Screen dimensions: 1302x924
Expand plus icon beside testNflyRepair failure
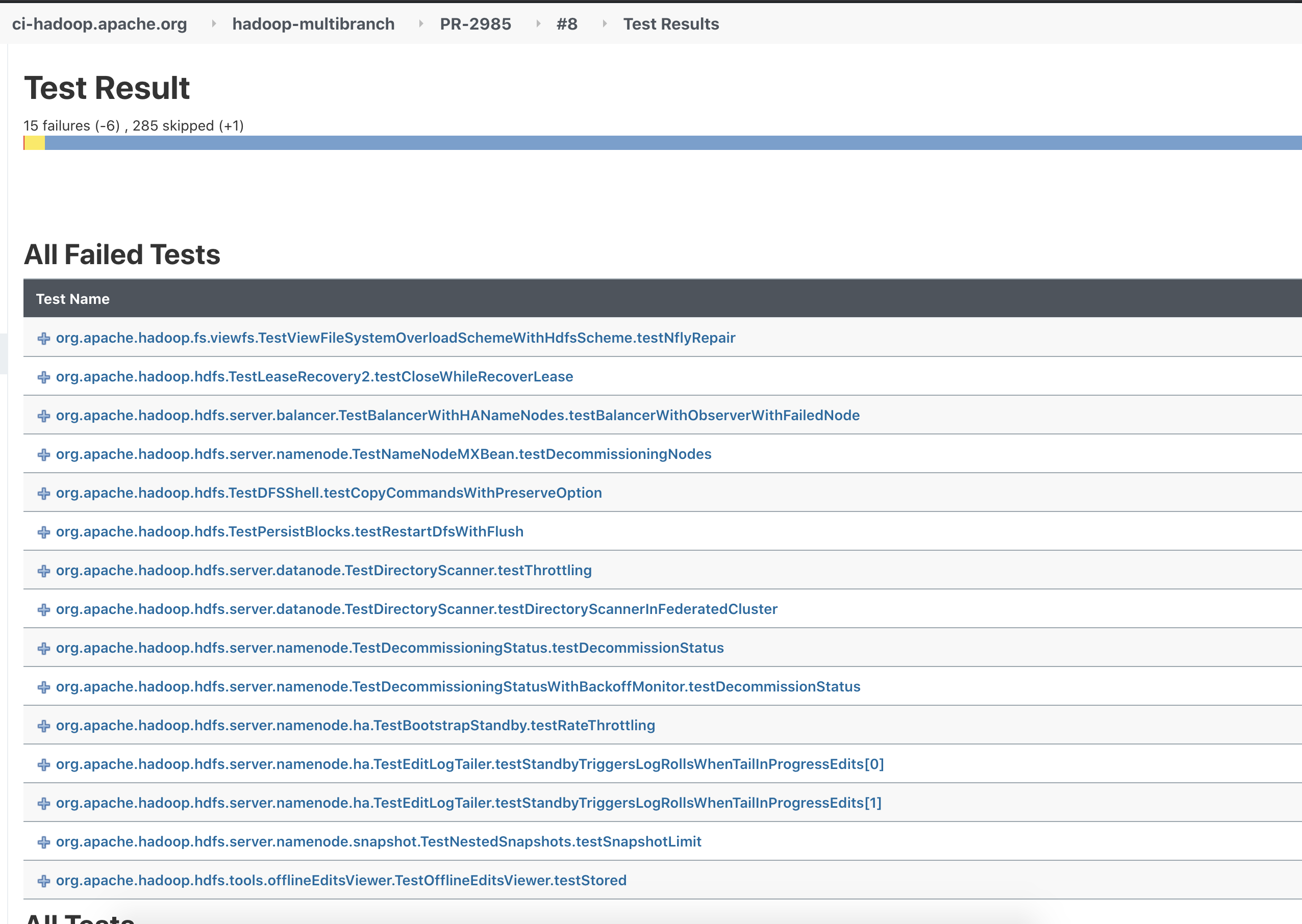point(44,339)
